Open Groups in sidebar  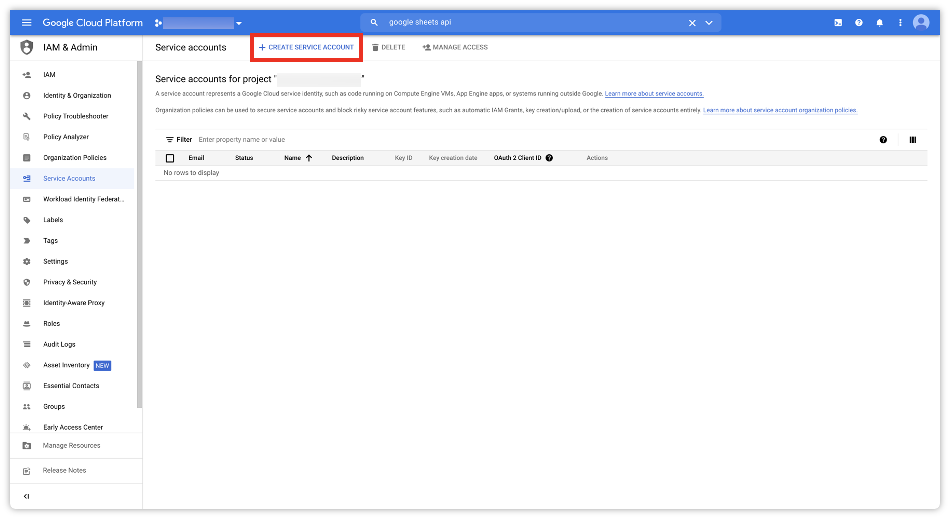(x=54, y=406)
